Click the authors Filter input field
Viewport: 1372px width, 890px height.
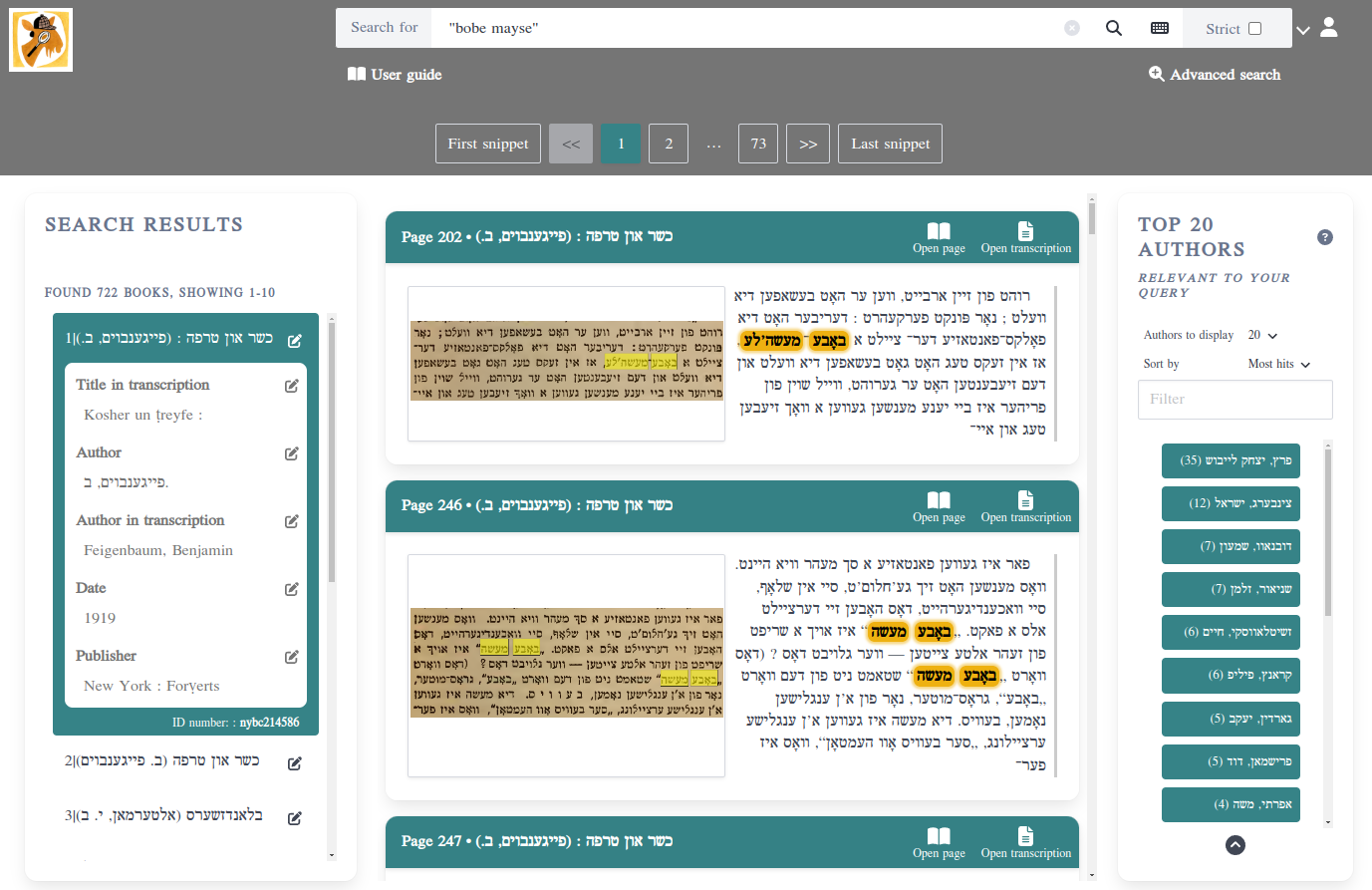click(1235, 400)
